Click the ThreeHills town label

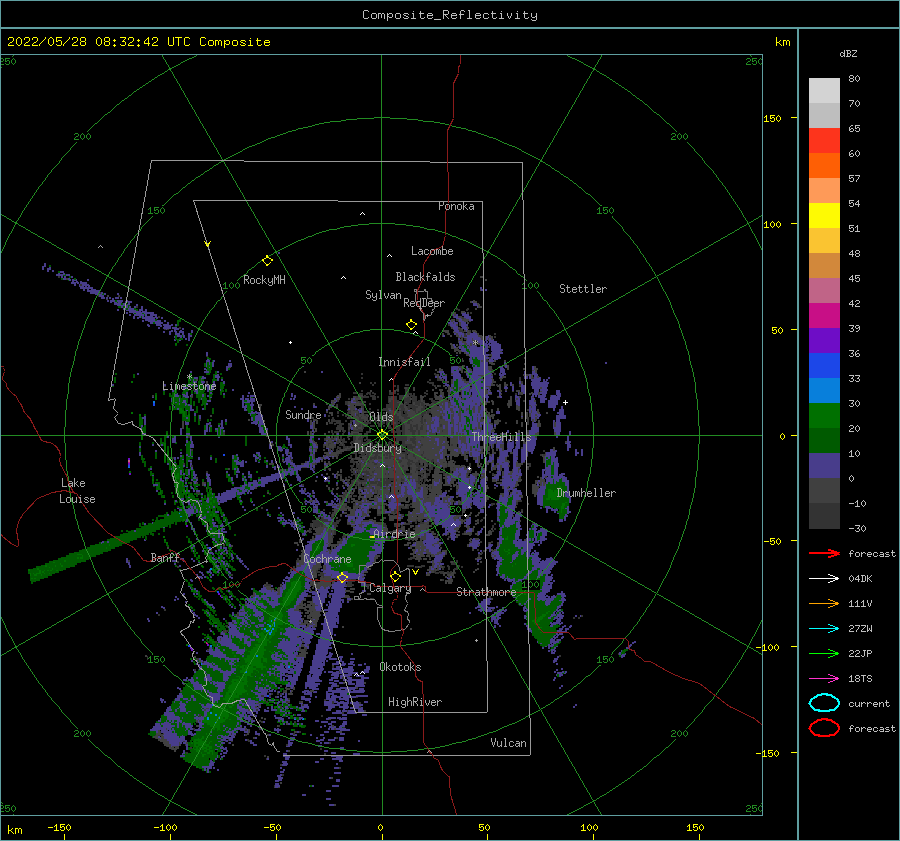502,437
